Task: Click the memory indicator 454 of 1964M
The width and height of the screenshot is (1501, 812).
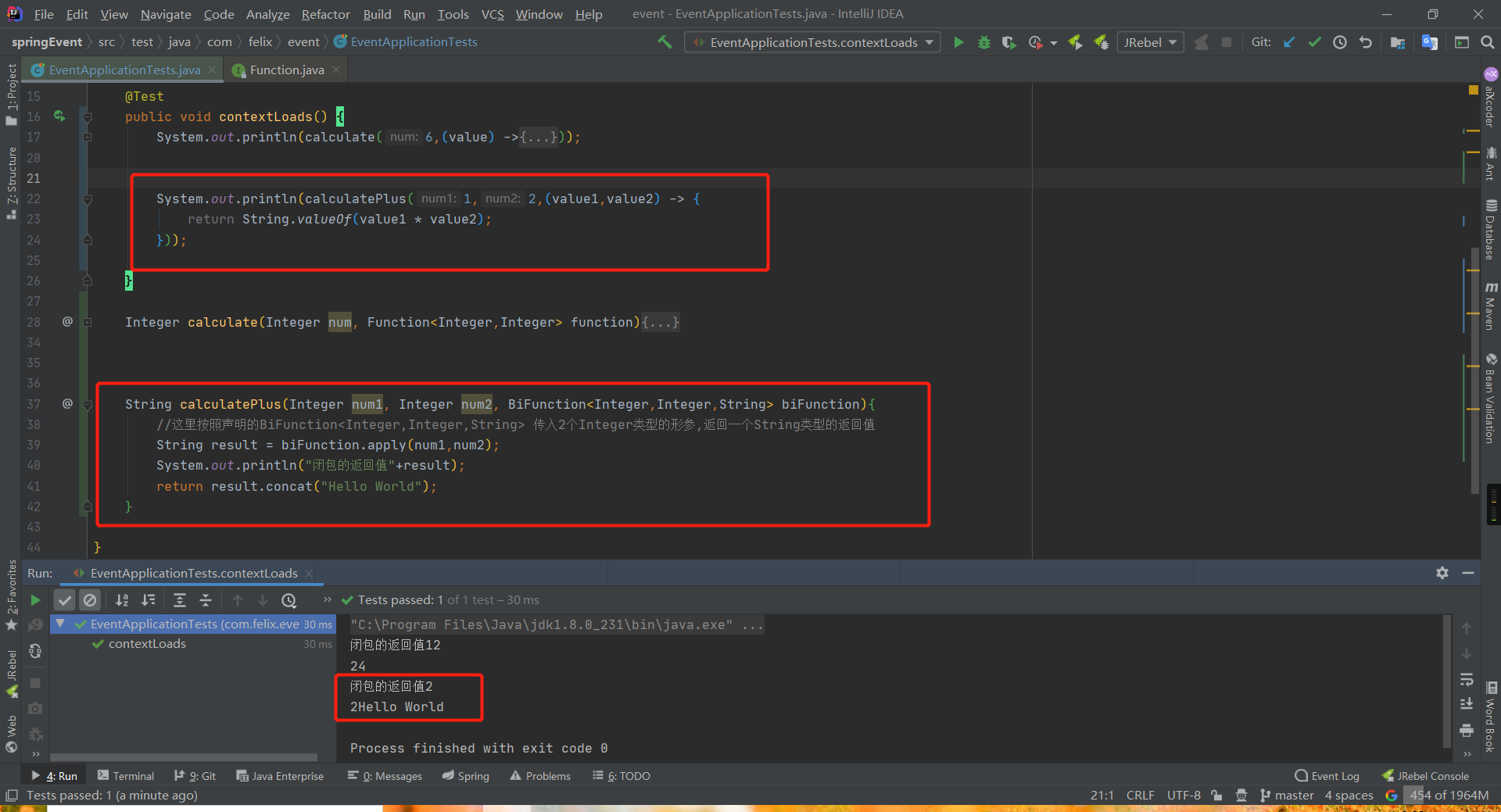Action: (1449, 795)
